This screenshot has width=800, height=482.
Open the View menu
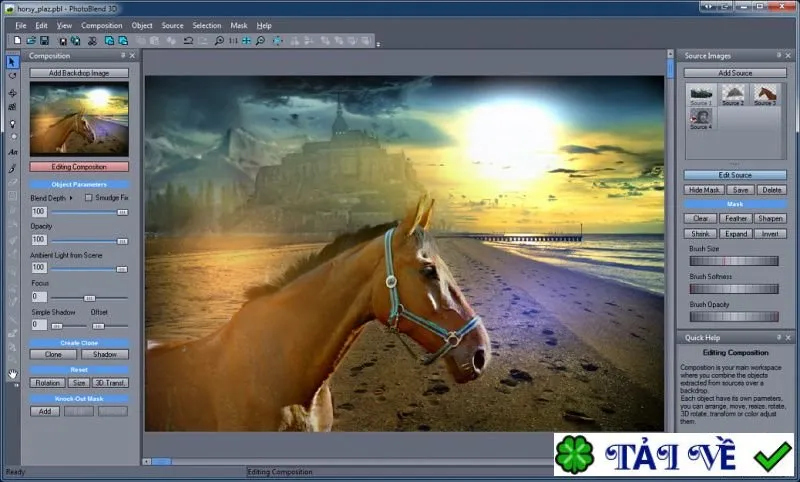64,26
